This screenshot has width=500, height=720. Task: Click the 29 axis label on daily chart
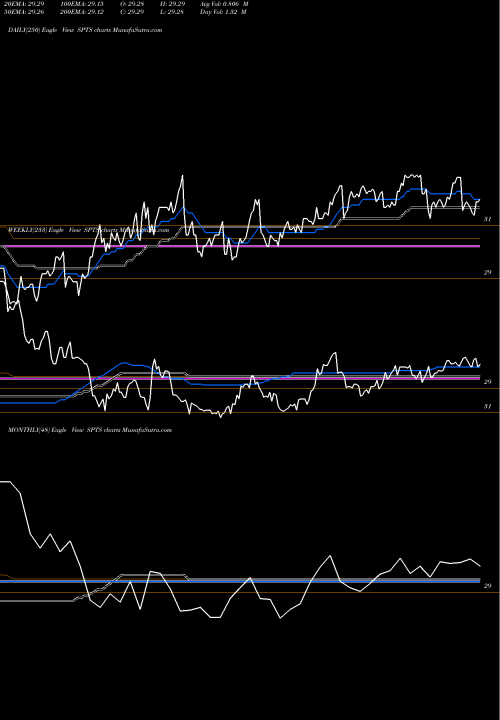pyautogui.click(x=488, y=272)
